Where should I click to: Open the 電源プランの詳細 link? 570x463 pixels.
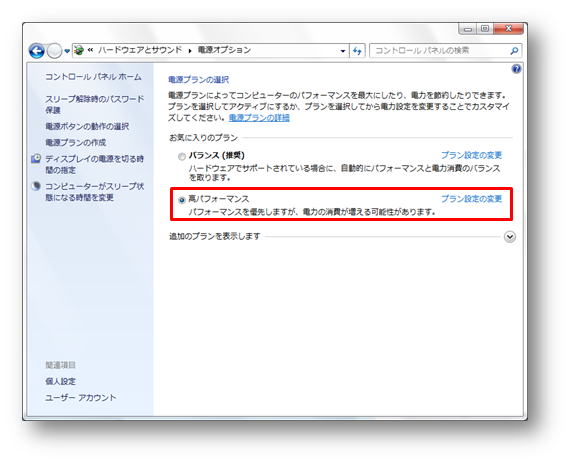pos(259,117)
